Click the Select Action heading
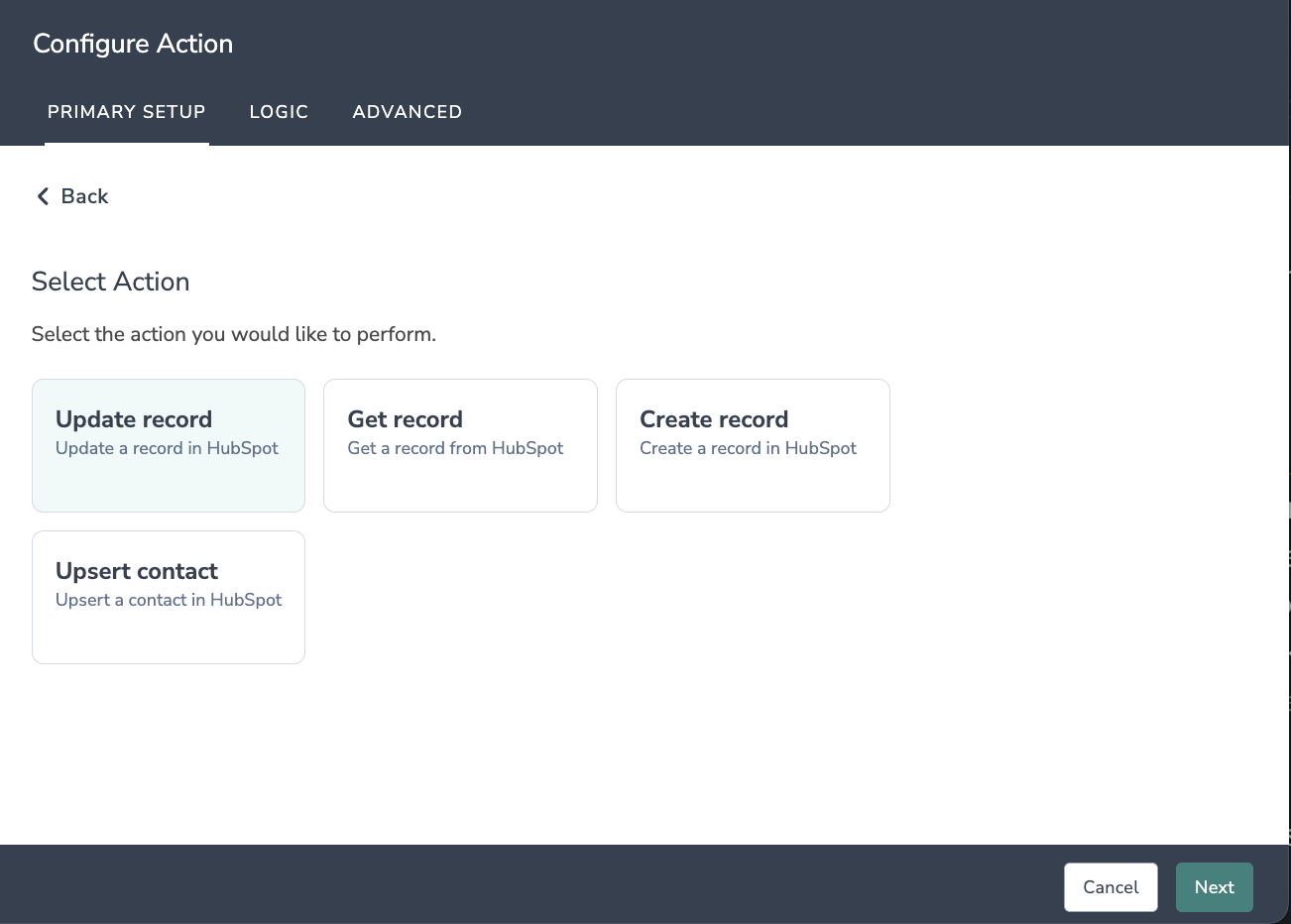This screenshot has width=1291, height=924. (110, 282)
